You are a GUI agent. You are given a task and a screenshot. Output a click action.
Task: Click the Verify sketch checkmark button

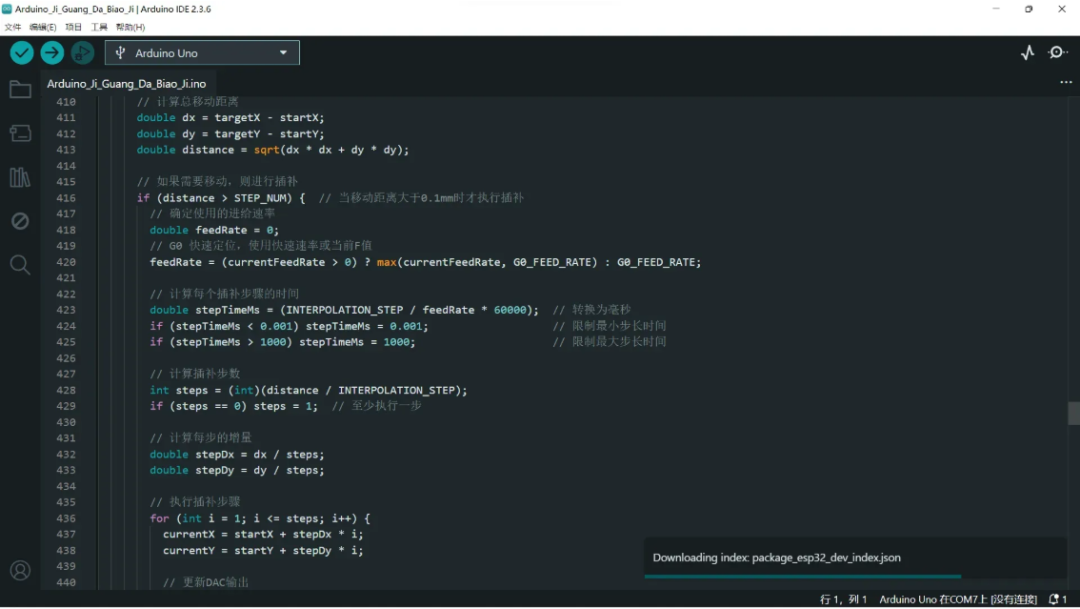22,53
